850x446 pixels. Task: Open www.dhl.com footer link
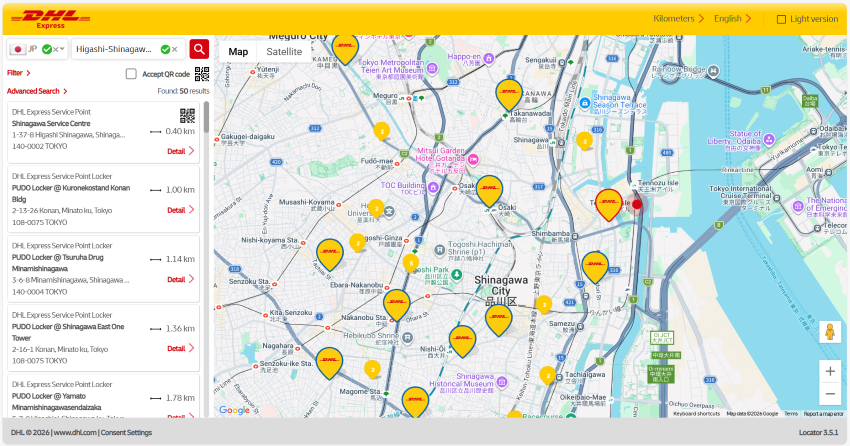75,432
